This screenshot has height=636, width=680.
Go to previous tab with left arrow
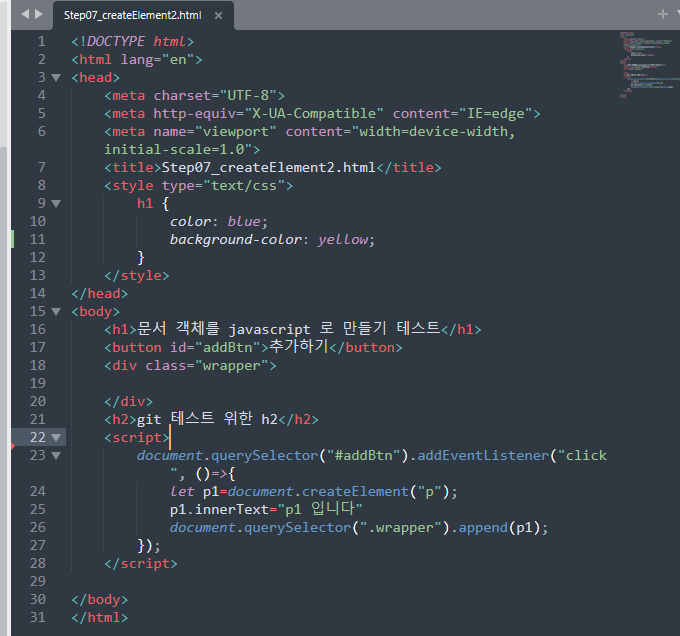25,14
